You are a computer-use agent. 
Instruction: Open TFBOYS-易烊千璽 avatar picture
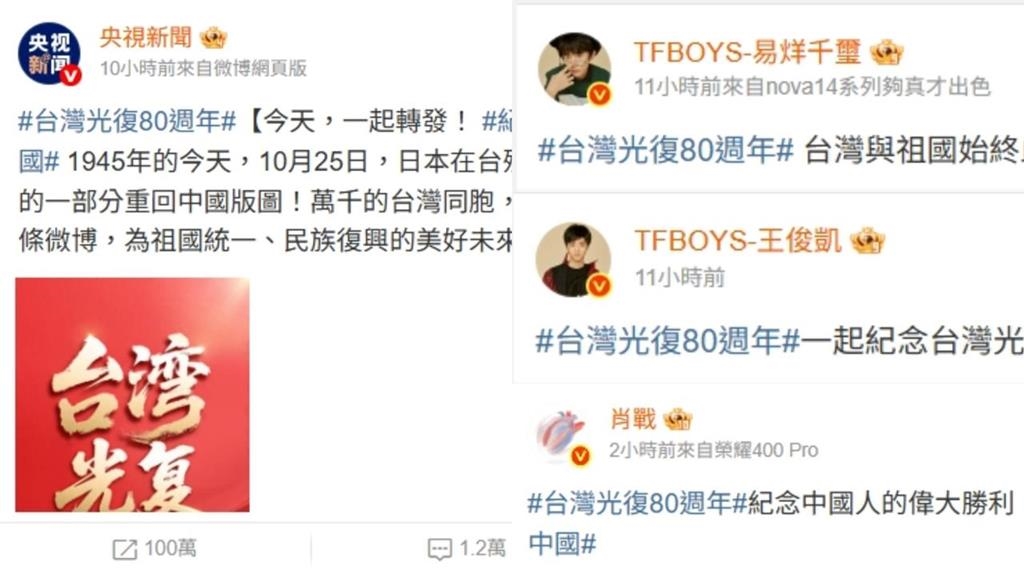pos(574,69)
